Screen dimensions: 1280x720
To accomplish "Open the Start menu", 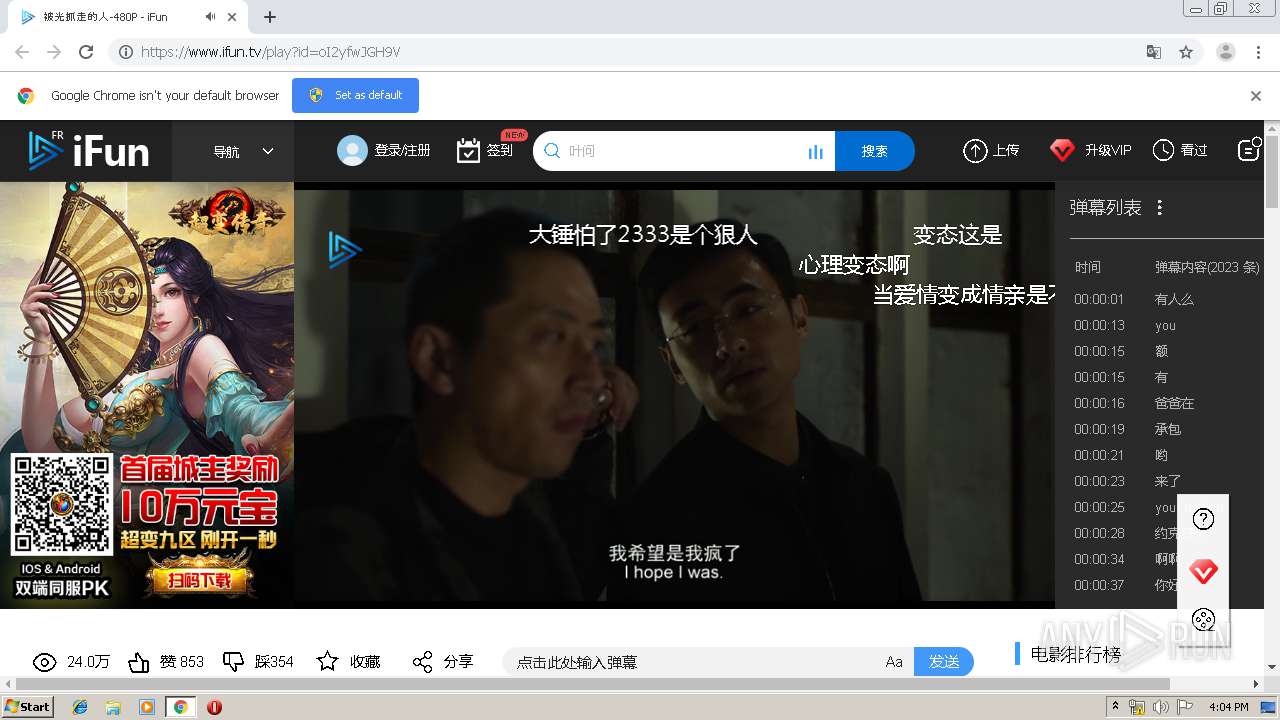I will point(28,706).
